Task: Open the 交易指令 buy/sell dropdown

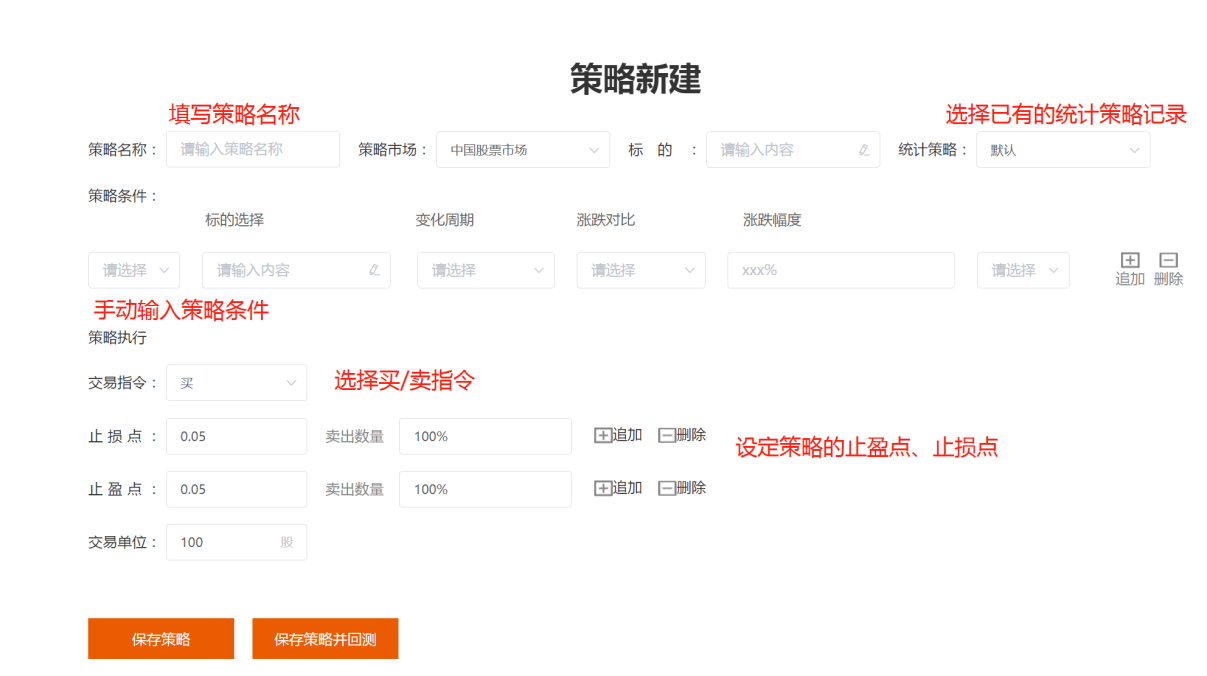Action: click(x=236, y=383)
